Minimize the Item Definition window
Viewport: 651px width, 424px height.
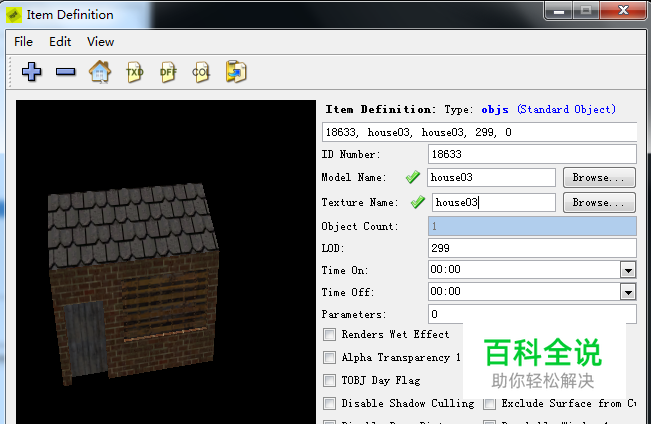tap(559, 11)
